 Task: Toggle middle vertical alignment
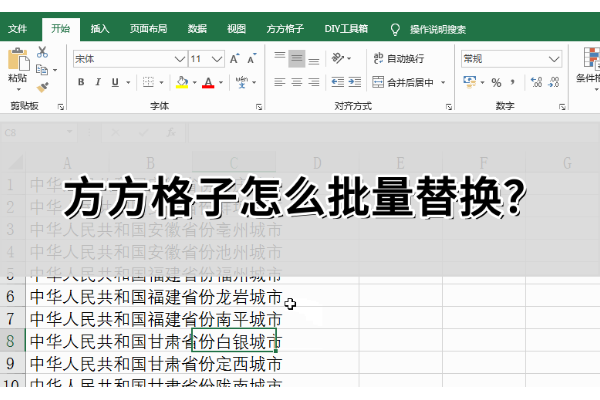coord(297,58)
